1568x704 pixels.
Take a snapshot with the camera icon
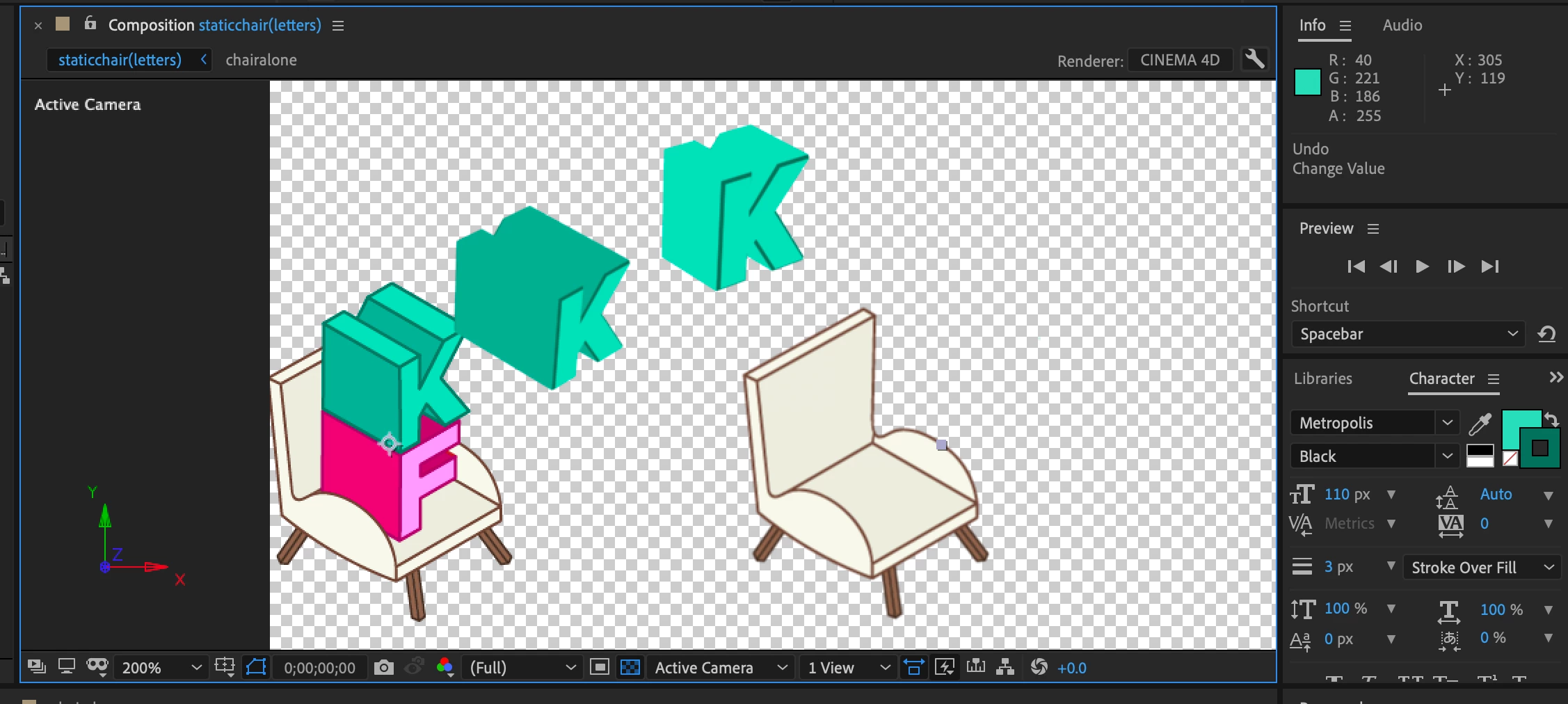click(x=383, y=668)
